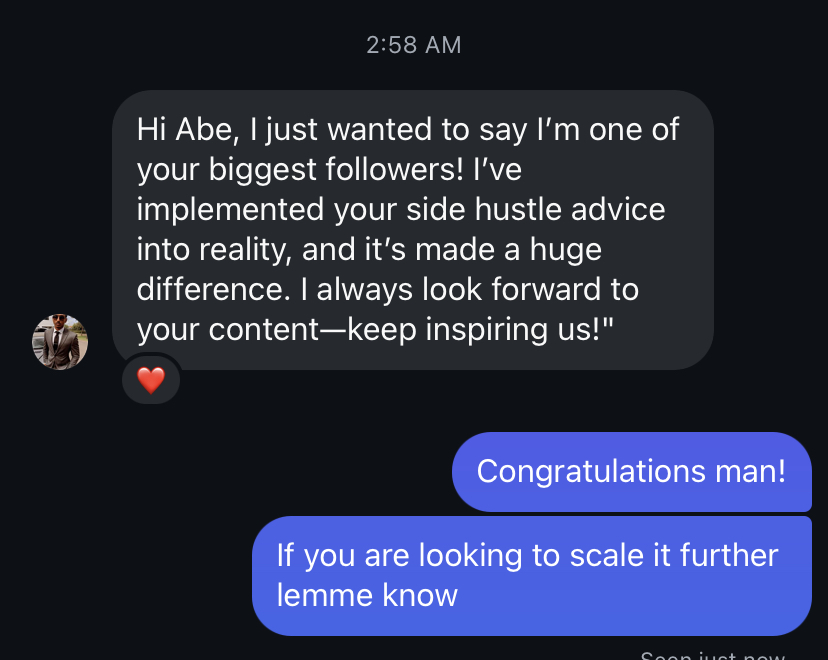
Task: Select the "Congratulations man!" sent bubble
Action: 631,471
